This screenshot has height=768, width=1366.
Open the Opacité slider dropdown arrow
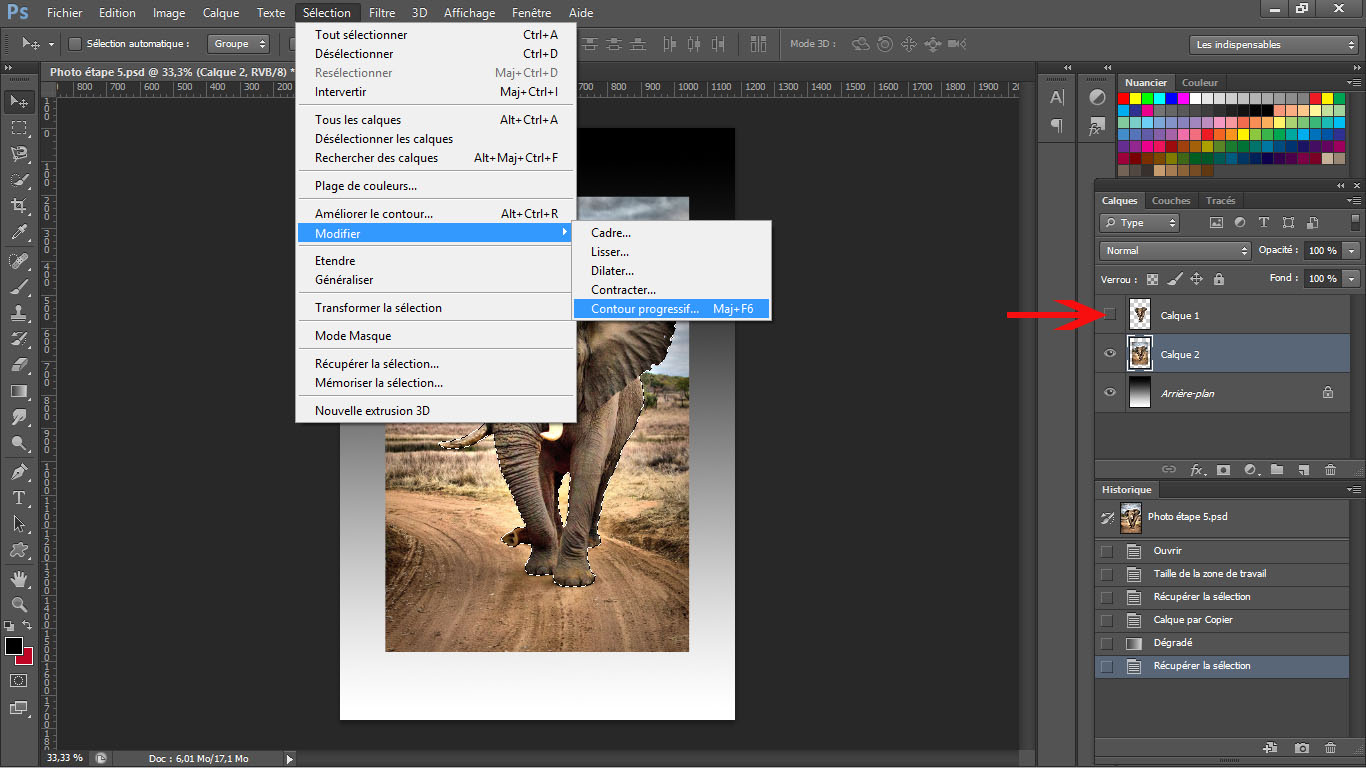(x=1352, y=250)
